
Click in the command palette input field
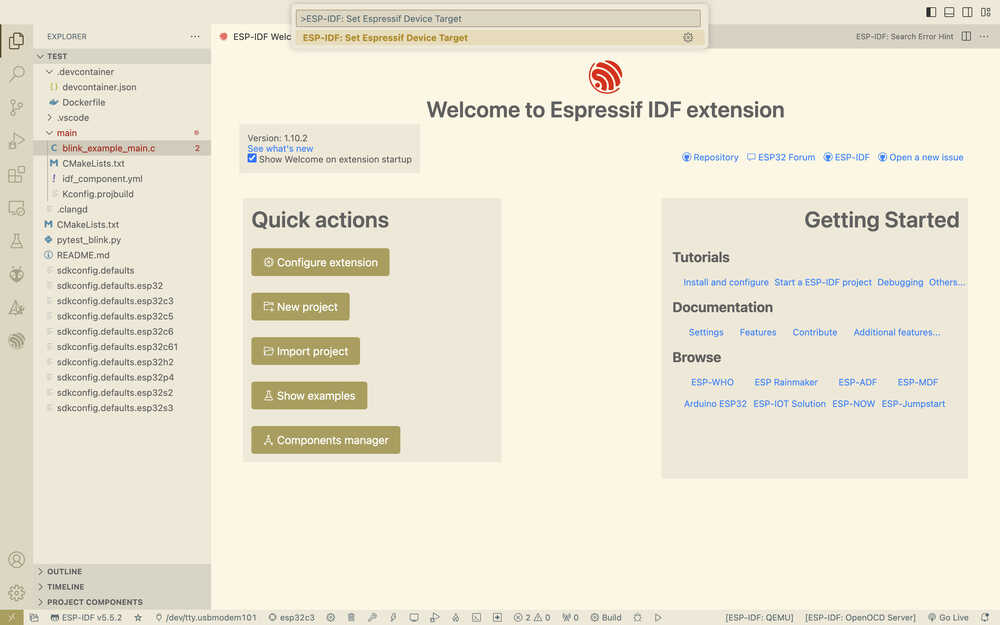pos(500,18)
